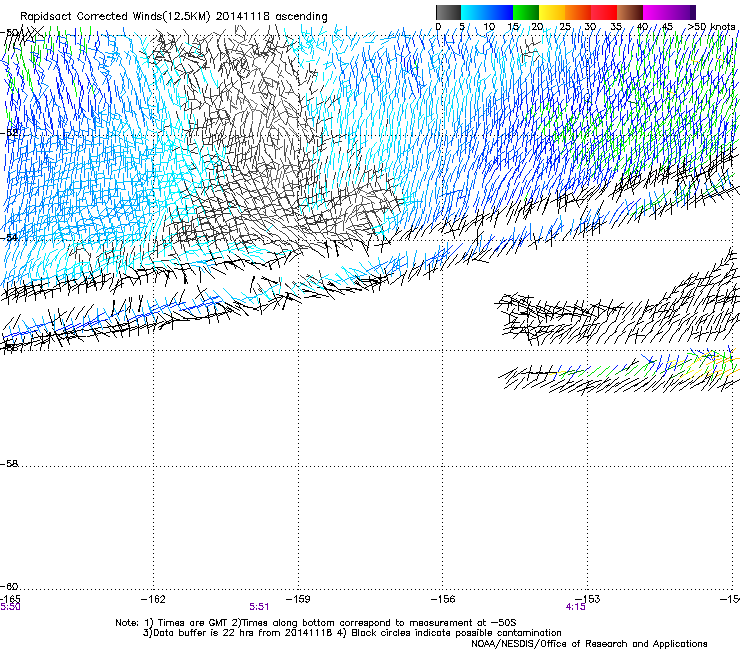
Task: Click the '-156' longitude axis label
Action: click(443, 599)
